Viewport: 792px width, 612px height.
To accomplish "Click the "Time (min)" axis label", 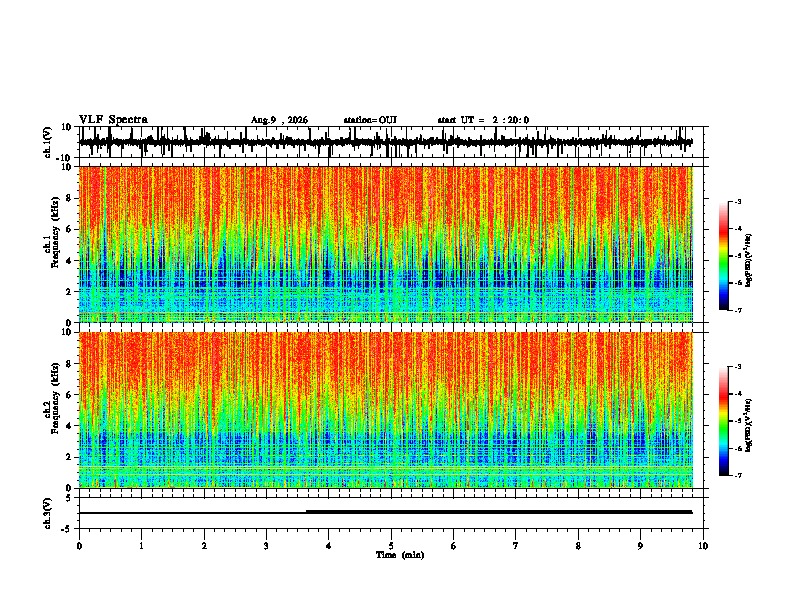I will 400,555.
